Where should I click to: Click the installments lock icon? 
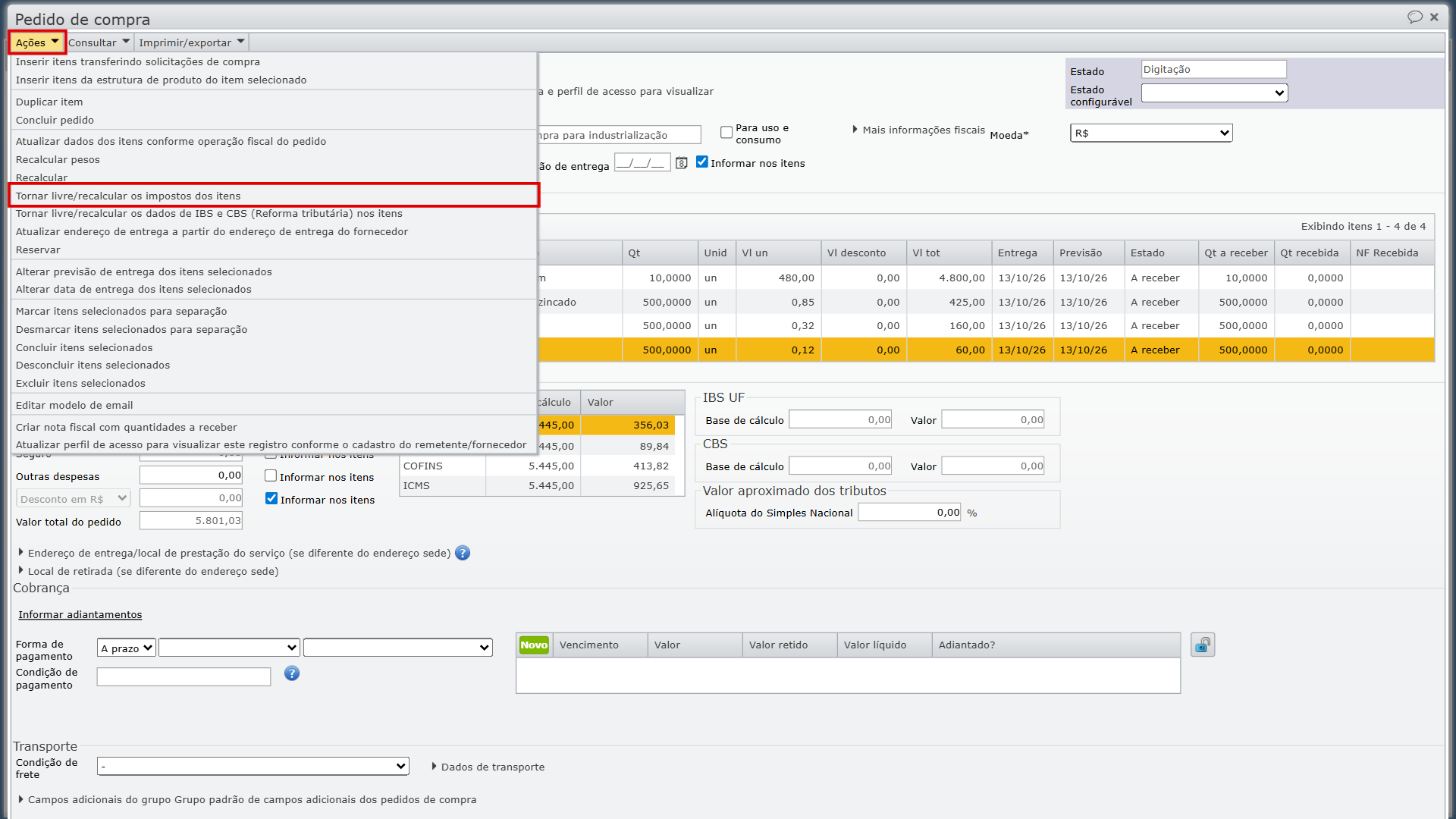click(x=1203, y=645)
